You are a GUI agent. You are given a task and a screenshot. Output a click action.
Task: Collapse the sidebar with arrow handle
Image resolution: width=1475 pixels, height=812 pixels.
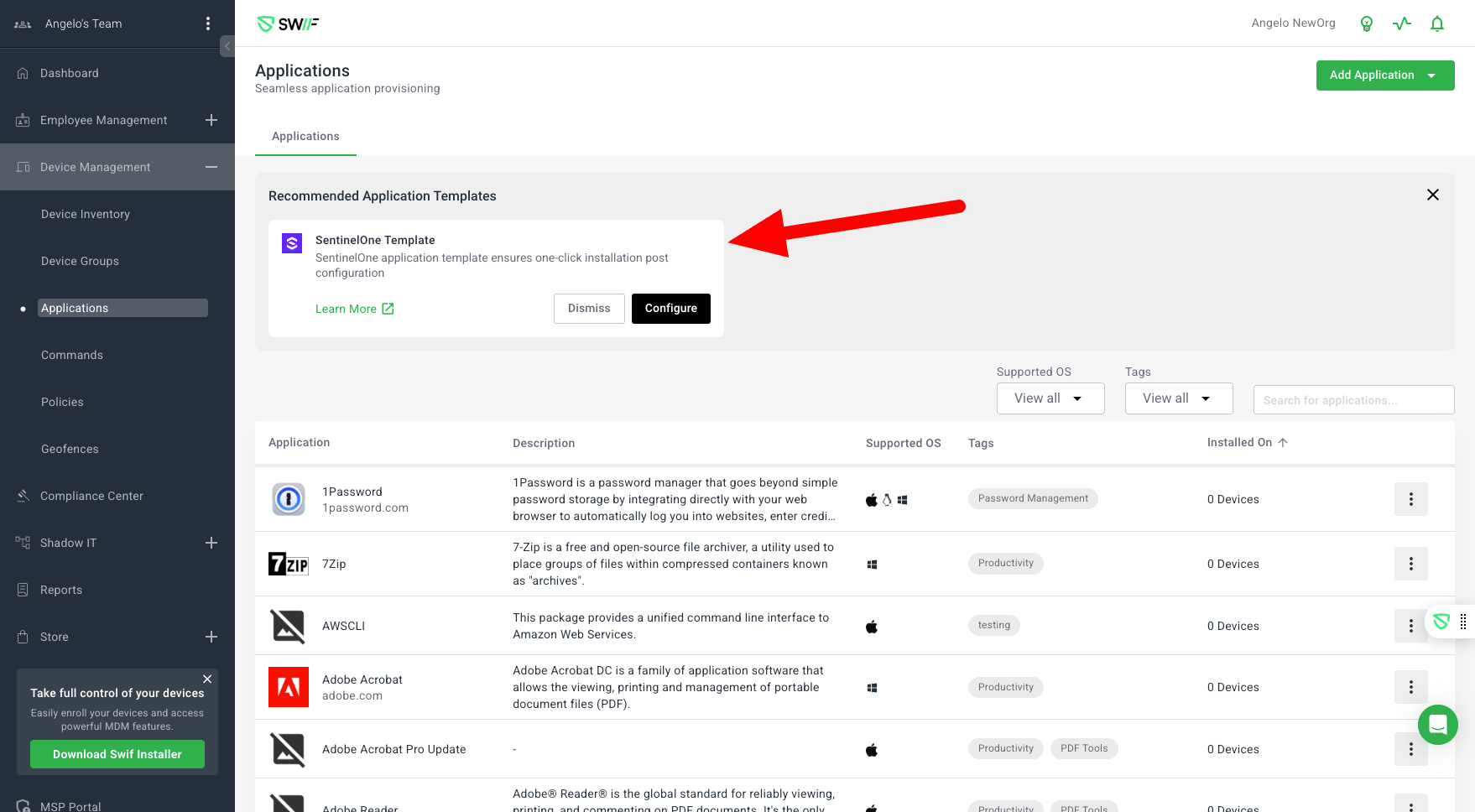coord(227,46)
